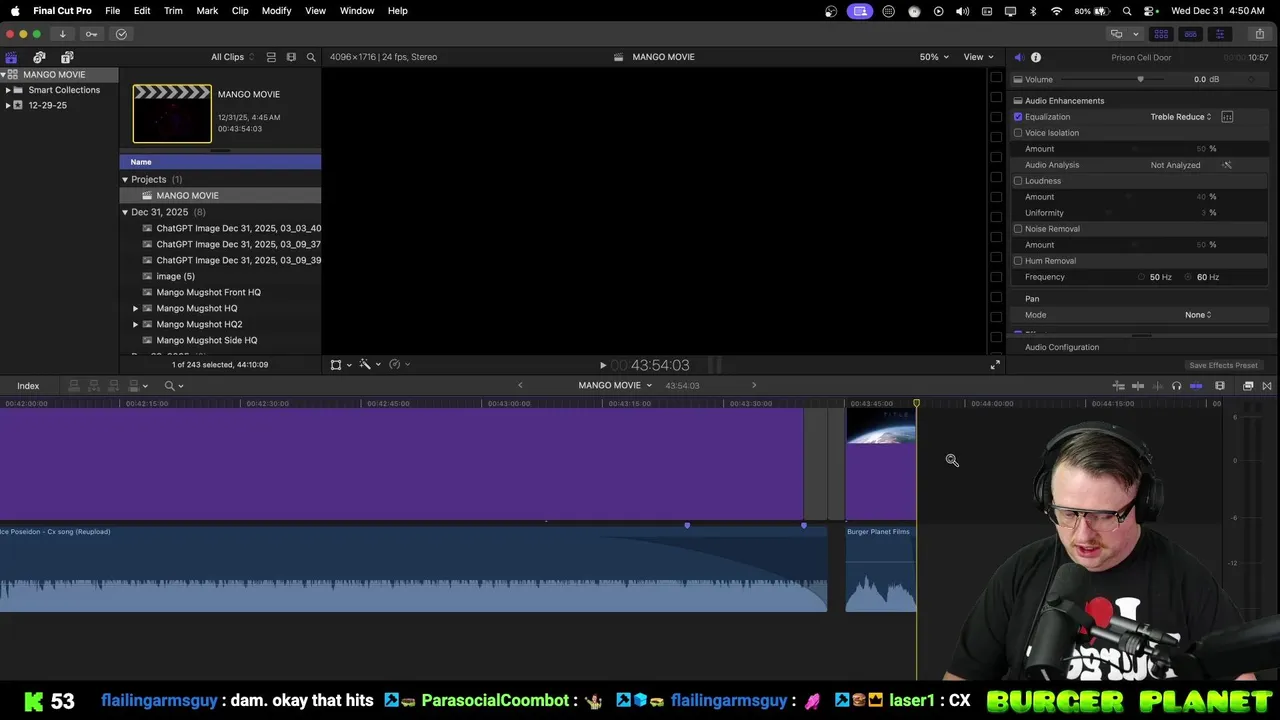The width and height of the screenshot is (1280, 720).
Task: Open All Clips filter dropdown
Action: coord(232,57)
